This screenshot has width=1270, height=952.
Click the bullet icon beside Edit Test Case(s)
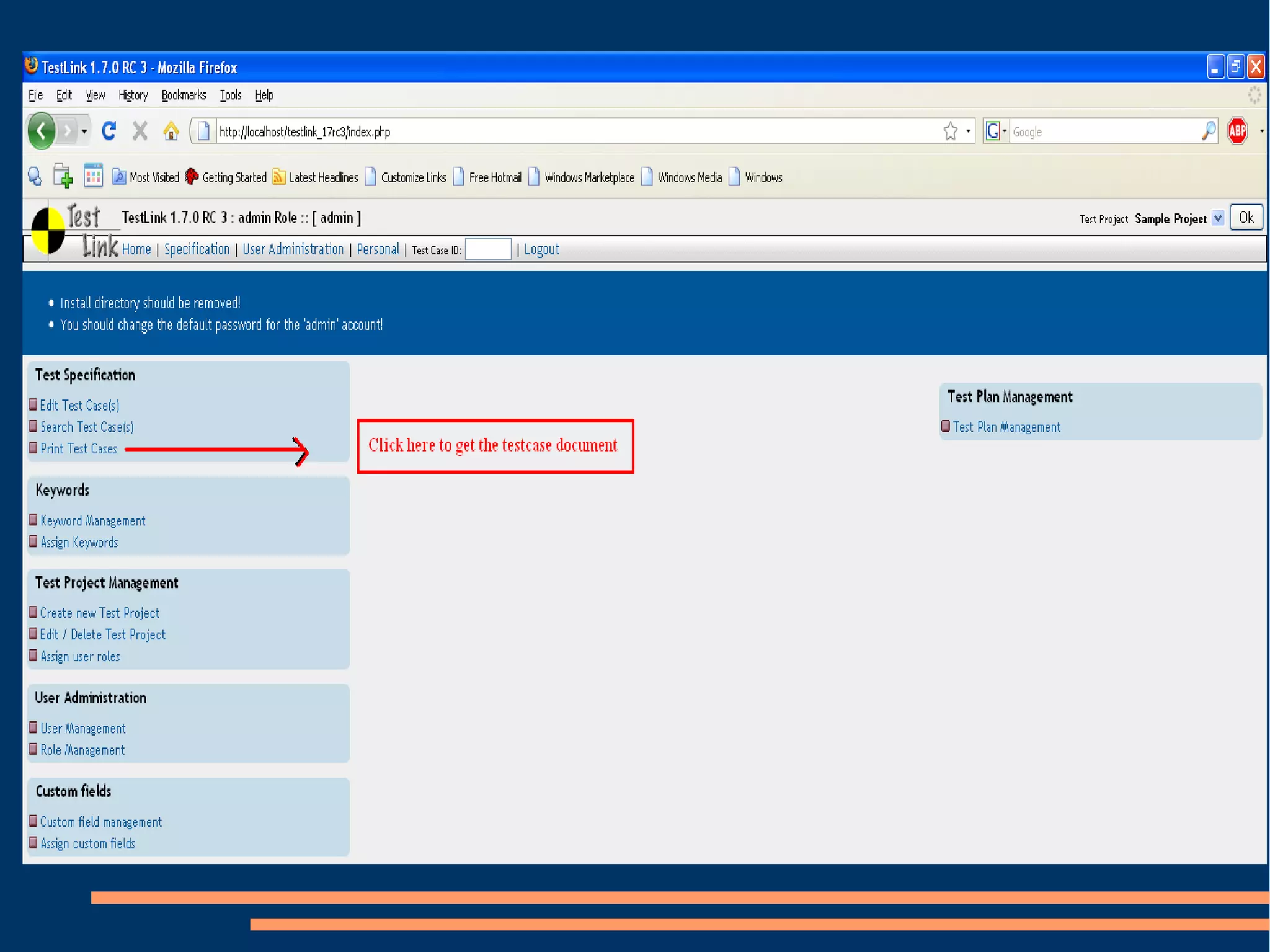tap(33, 404)
